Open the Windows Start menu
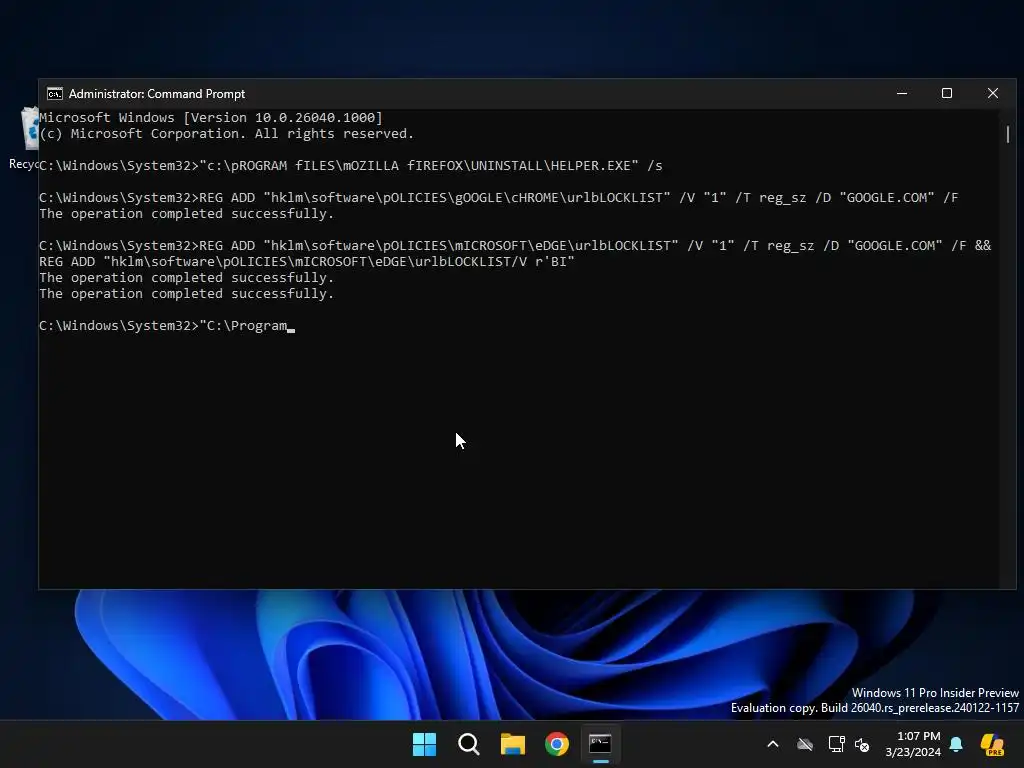The height and width of the screenshot is (768, 1024). pyautogui.click(x=424, y=744)
